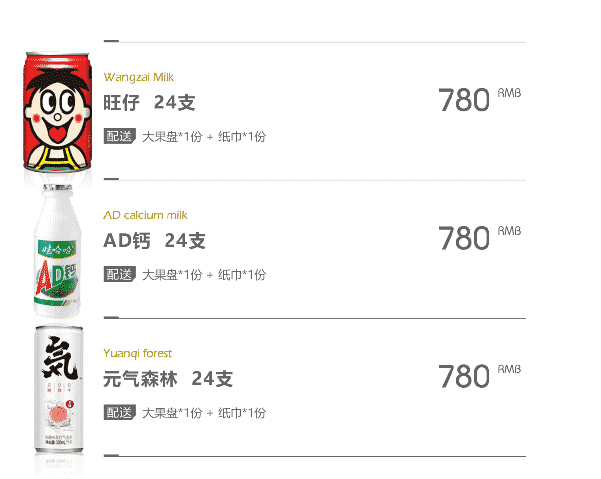
Task: Click the Yuanqi forest can image
Action: [x=59, y=389]
